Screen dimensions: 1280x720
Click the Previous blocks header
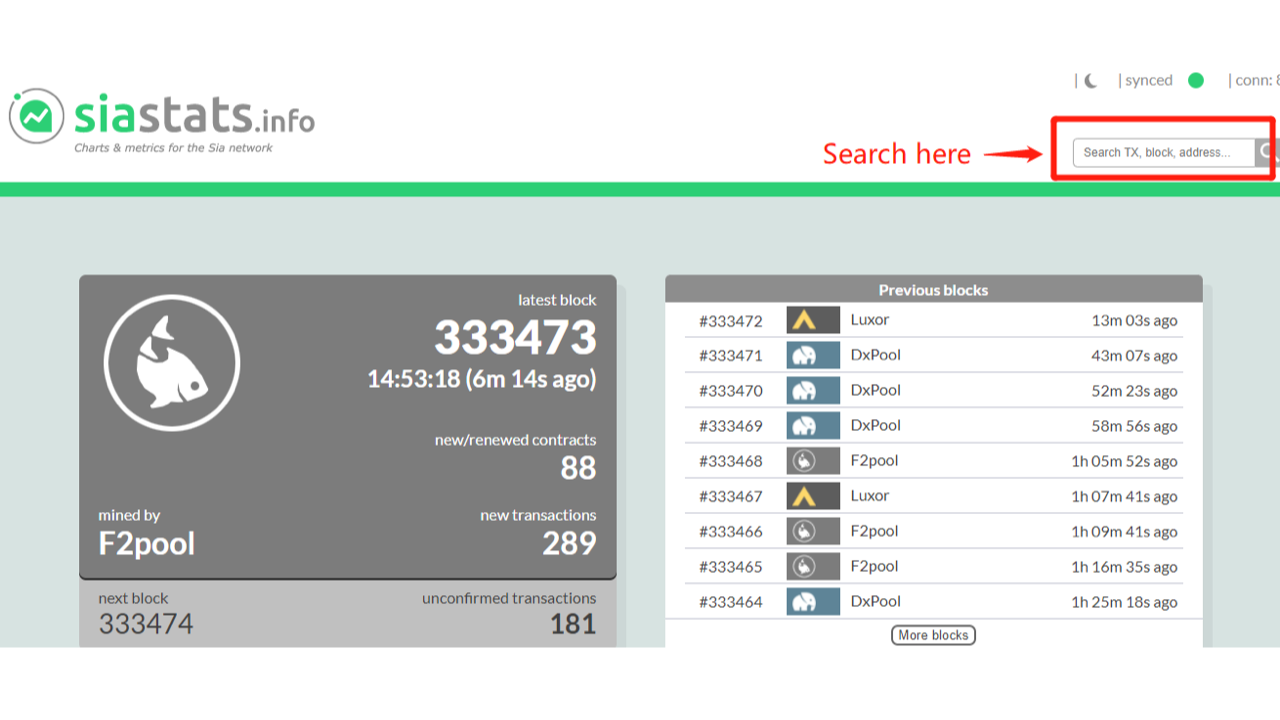(x=933, y=290)
